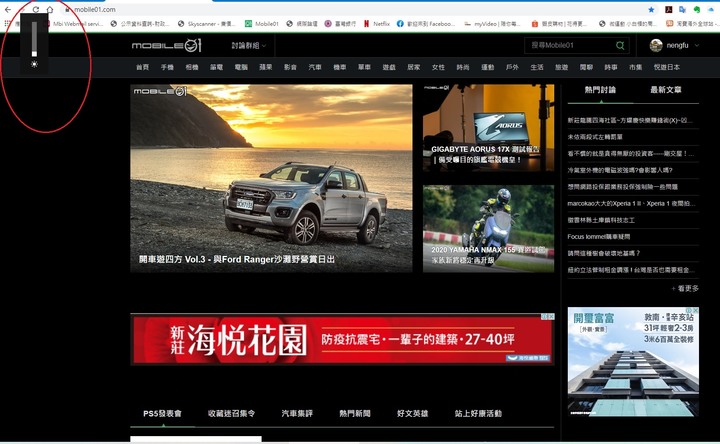Image resolution: width=720 pixels, height=444 pixels.
Task: Open the apps grid in bookmarks bar
Action: point(7,23)
